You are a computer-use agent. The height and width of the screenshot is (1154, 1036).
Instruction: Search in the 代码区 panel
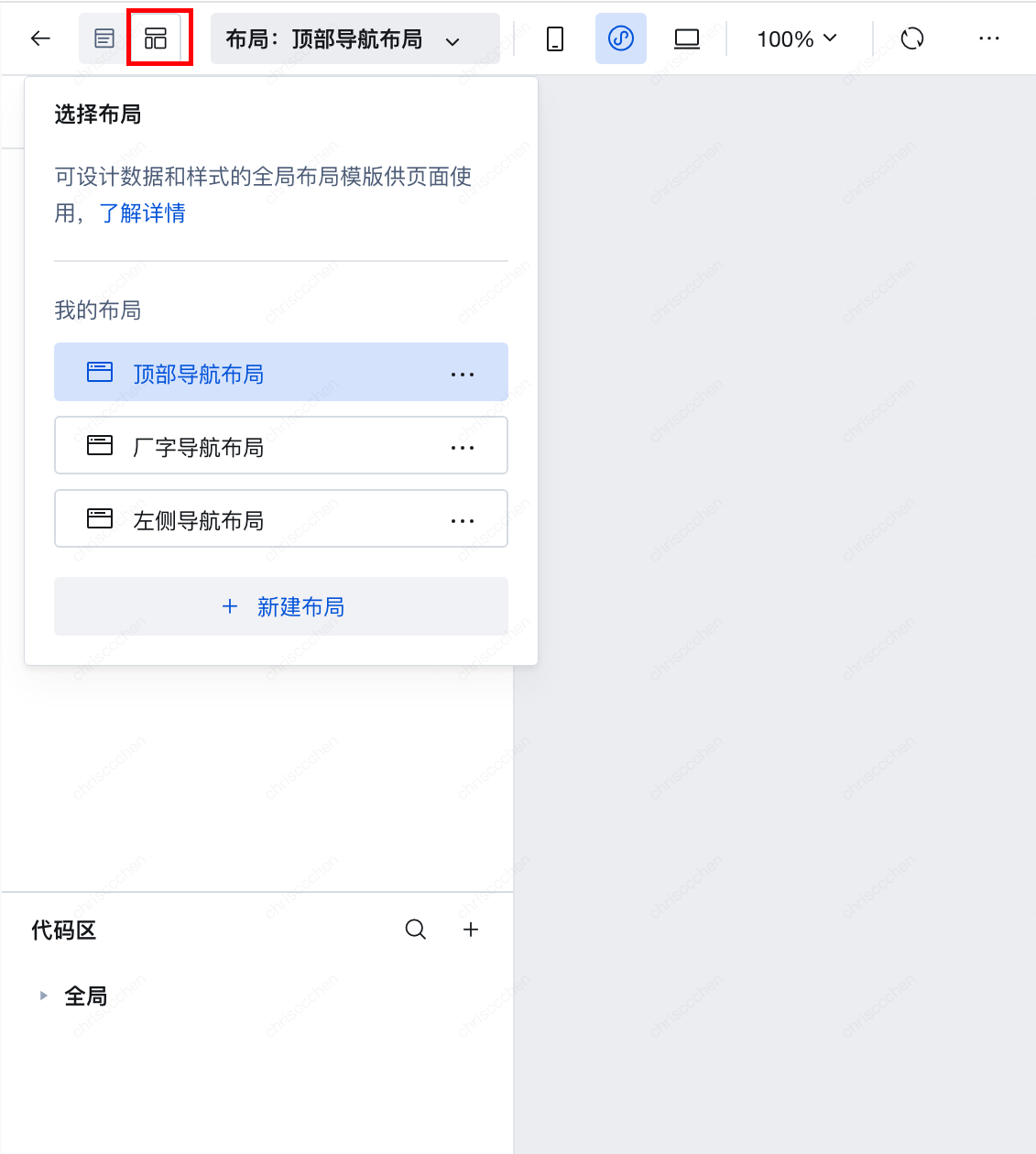[416, 930]
